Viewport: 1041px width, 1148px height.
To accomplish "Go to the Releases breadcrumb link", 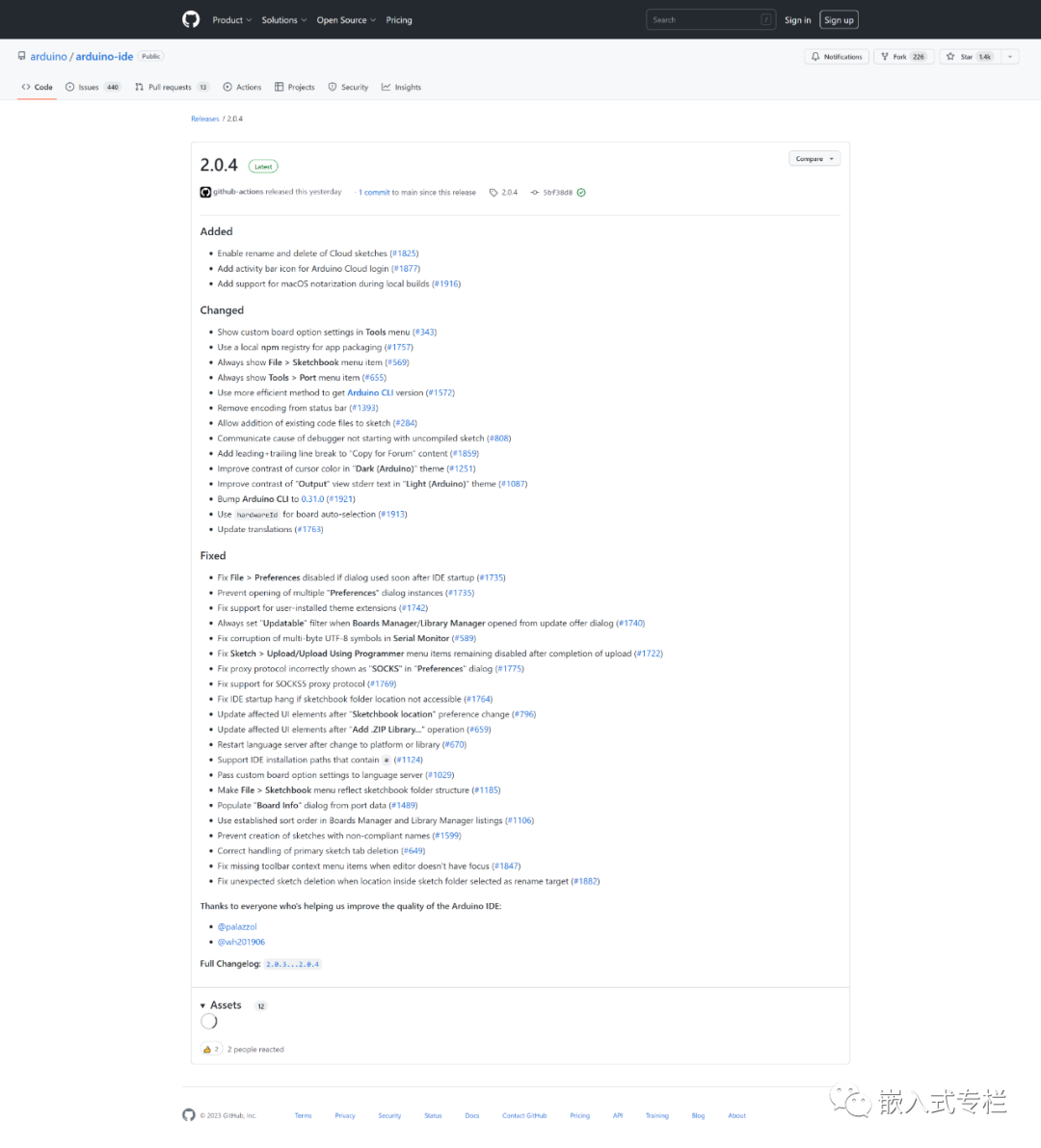I will (x=205, y=119).
